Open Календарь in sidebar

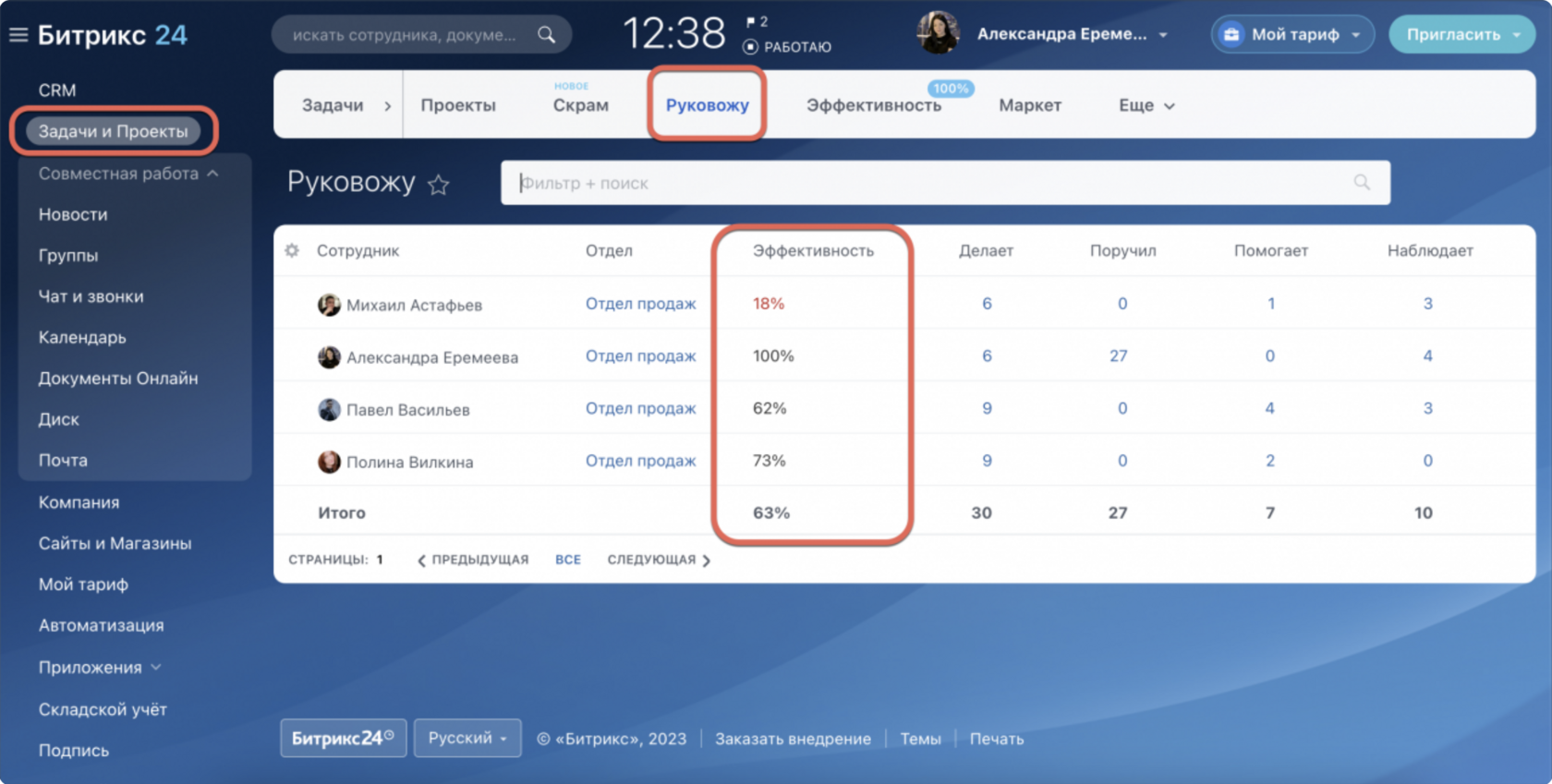82,337
